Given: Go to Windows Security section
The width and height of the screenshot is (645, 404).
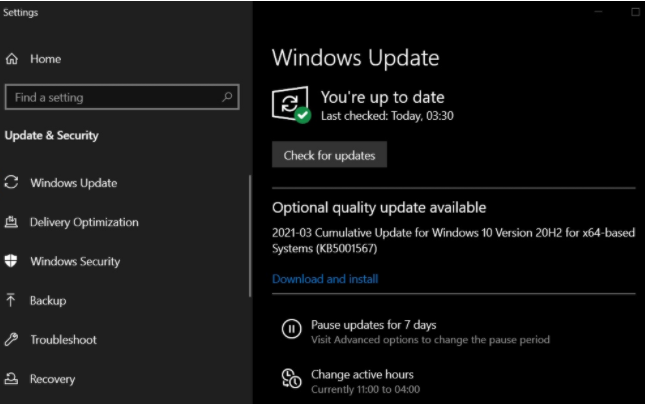Looking at the screenshot, I should pyautogui.click(x=75, y=261).
